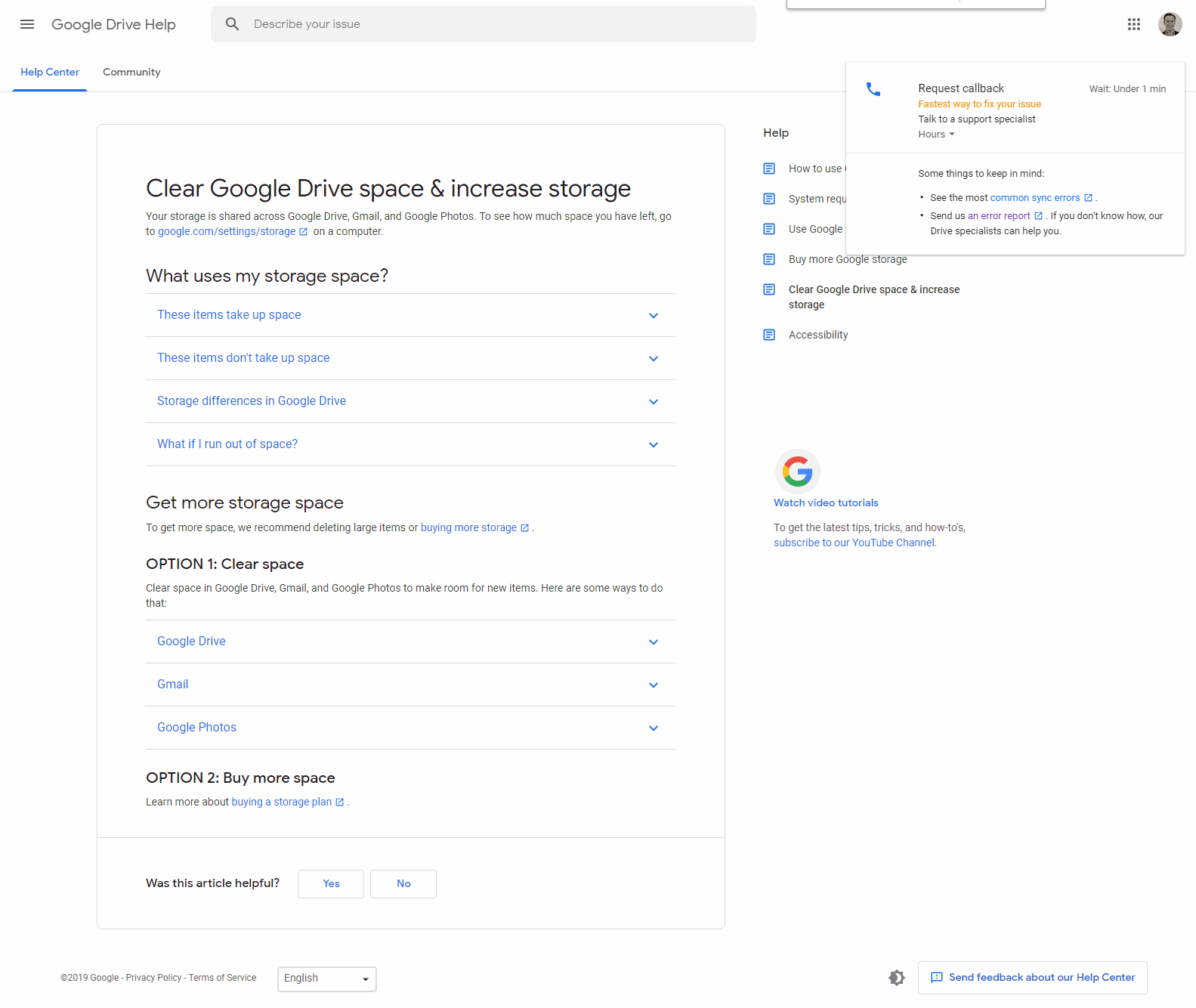Click Send feedback about our Help Center
Screen dimensions: 1196x1008
pyautogui.click(x=1033, y=978)
